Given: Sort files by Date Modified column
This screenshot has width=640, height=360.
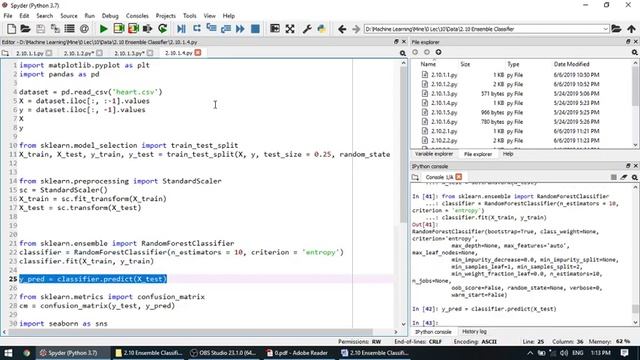Looking at the screenshot, I should point(571,64).
